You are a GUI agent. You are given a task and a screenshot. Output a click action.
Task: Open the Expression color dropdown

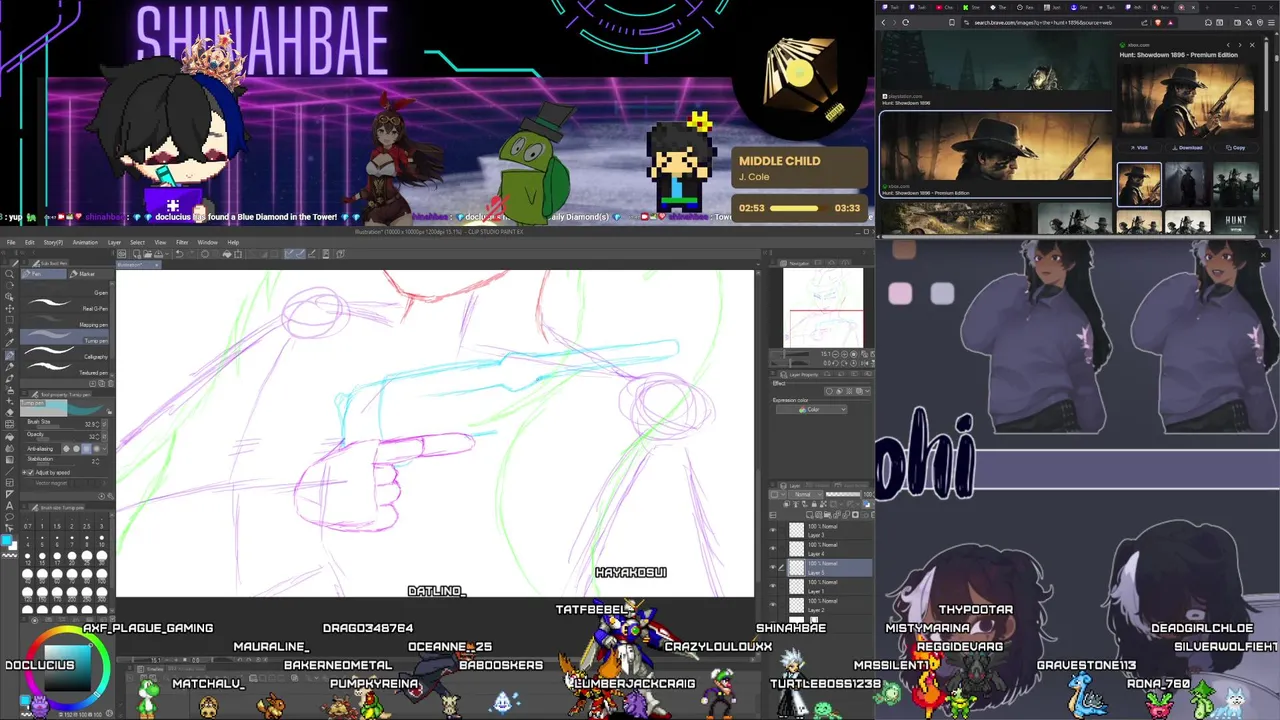pos(811,409)
